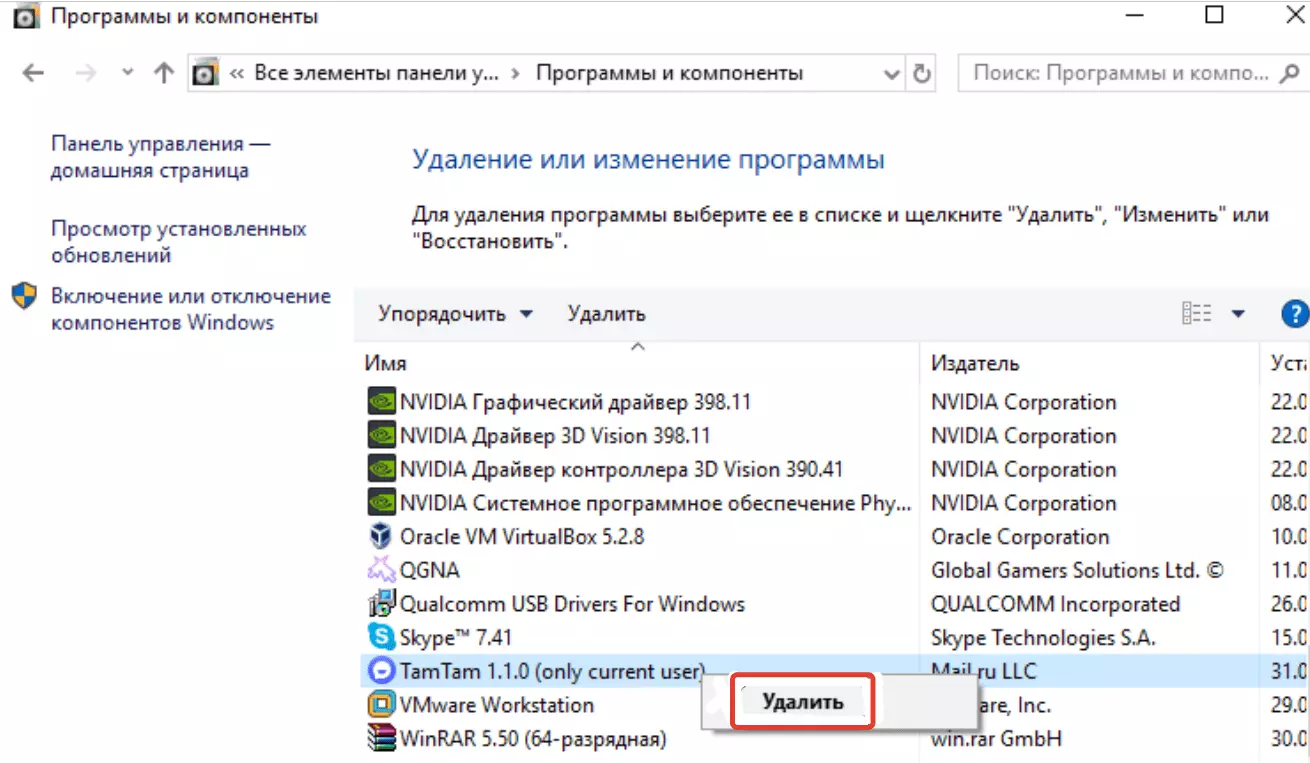The width and height of the screenshot is (1310, 763).
Task: Click icon of NVIDIA Драйвер контроллера 3D Vision
Action: pyautogui.click(x=381, y=469)
